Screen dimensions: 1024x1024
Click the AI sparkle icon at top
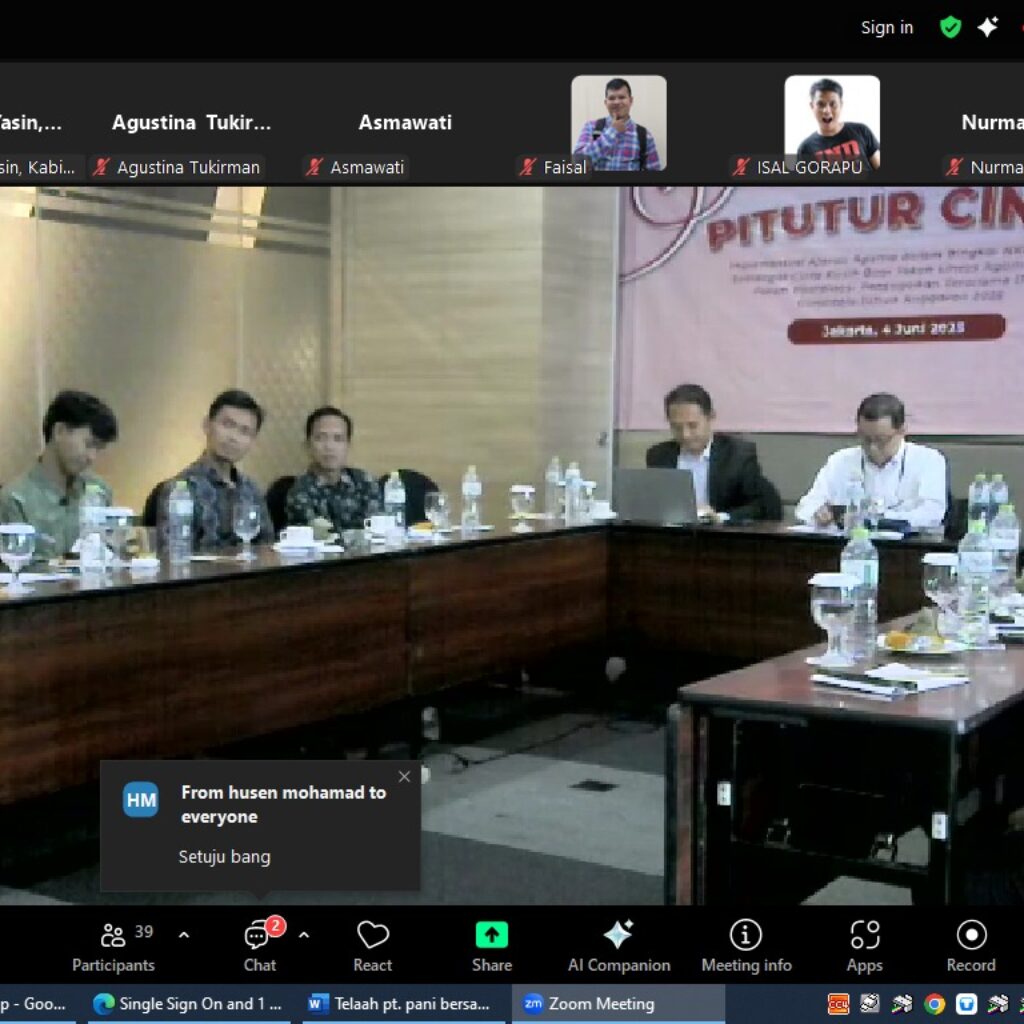click(x=988, y=27)
